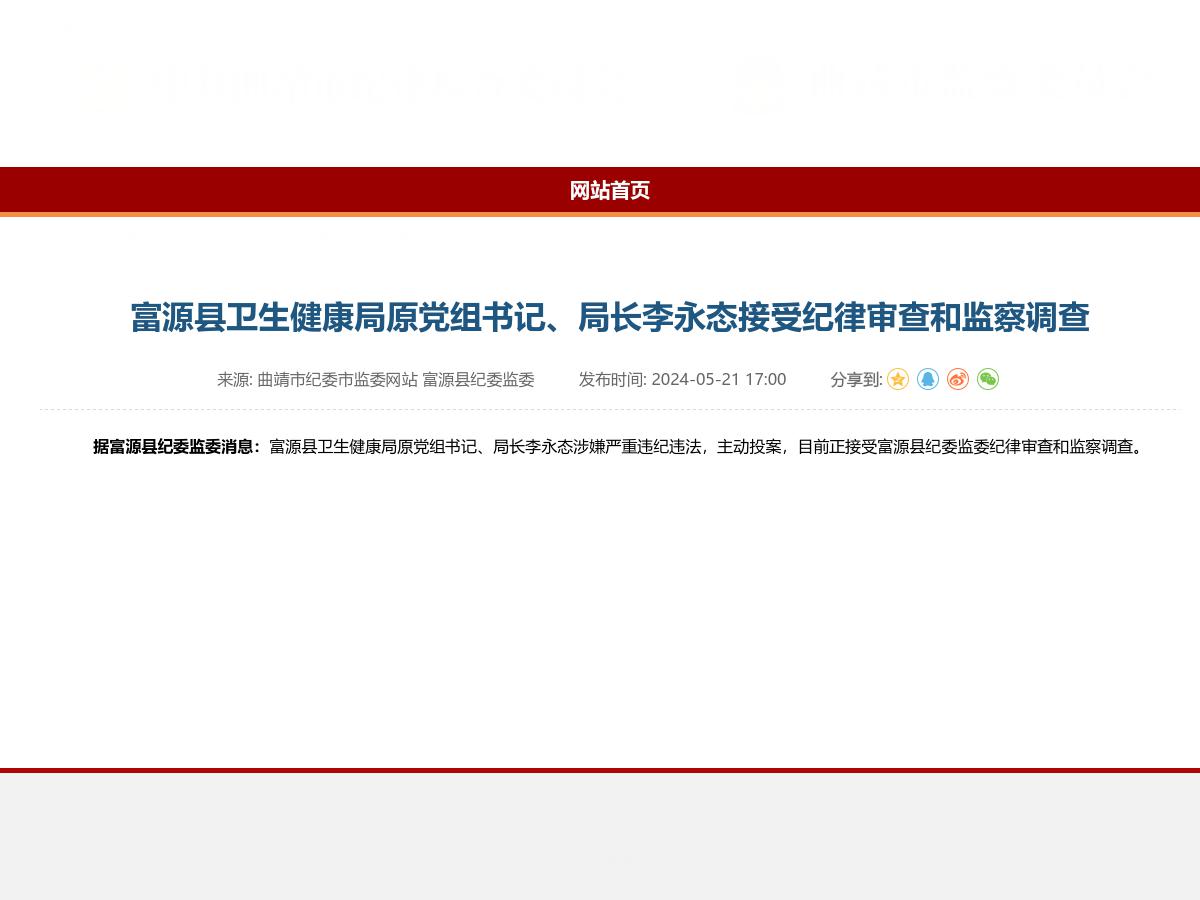
Task: Select the bold 据富源县纪委监委消息 lead text
Action: (x=175, y=448)
